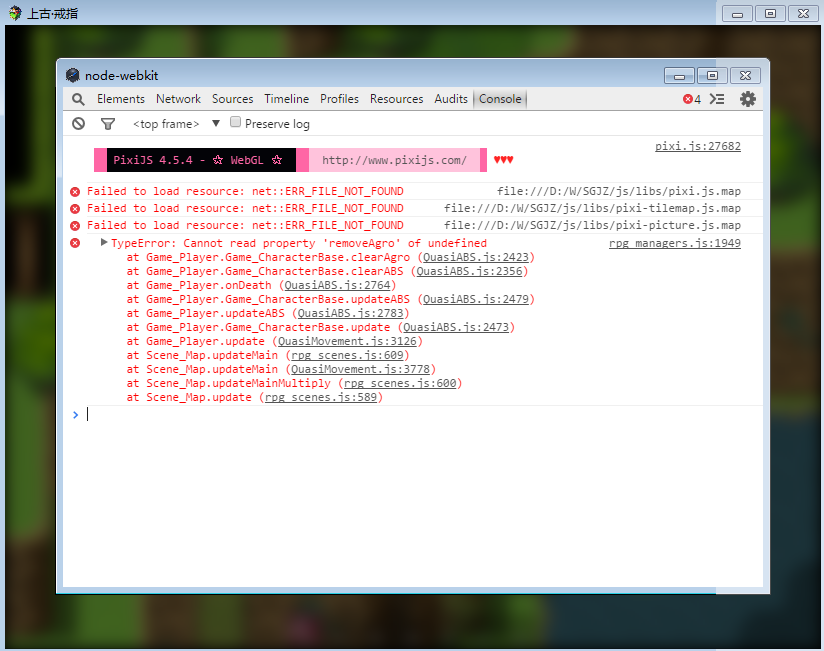
Task: Enable the Preserve log checkbox
Action: [x=235, y=122]
